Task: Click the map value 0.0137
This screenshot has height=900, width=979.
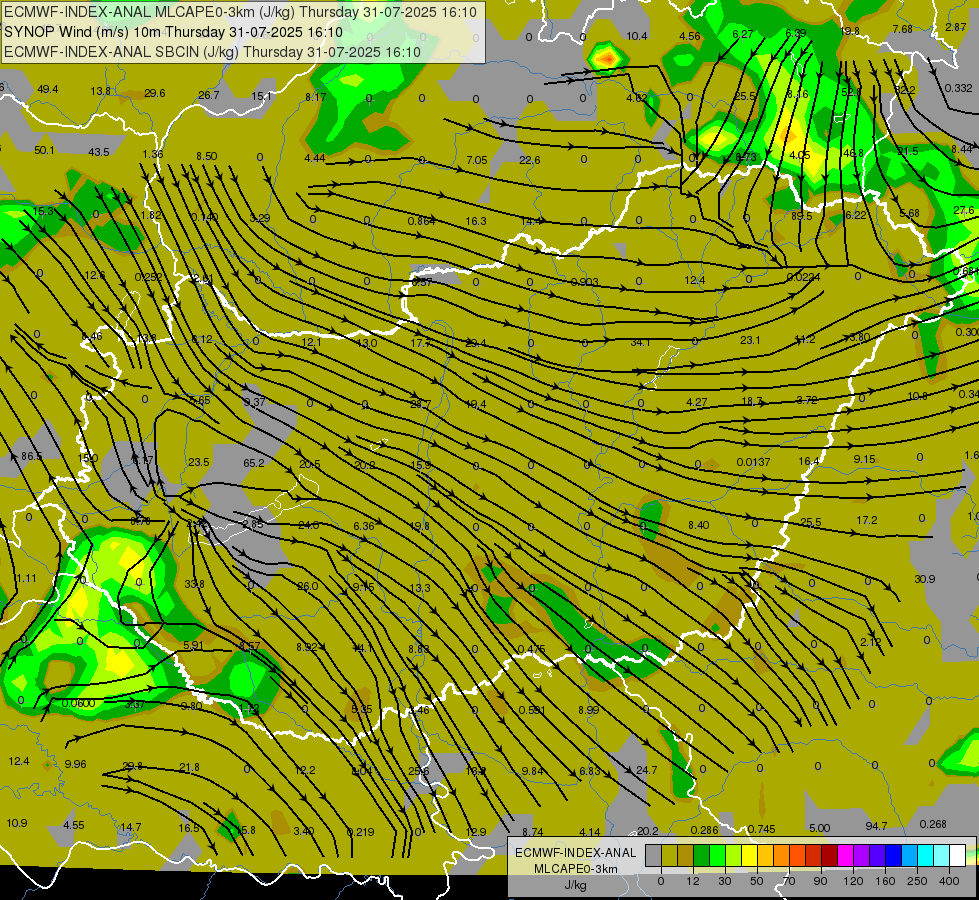Action: [x=754, y=462]
